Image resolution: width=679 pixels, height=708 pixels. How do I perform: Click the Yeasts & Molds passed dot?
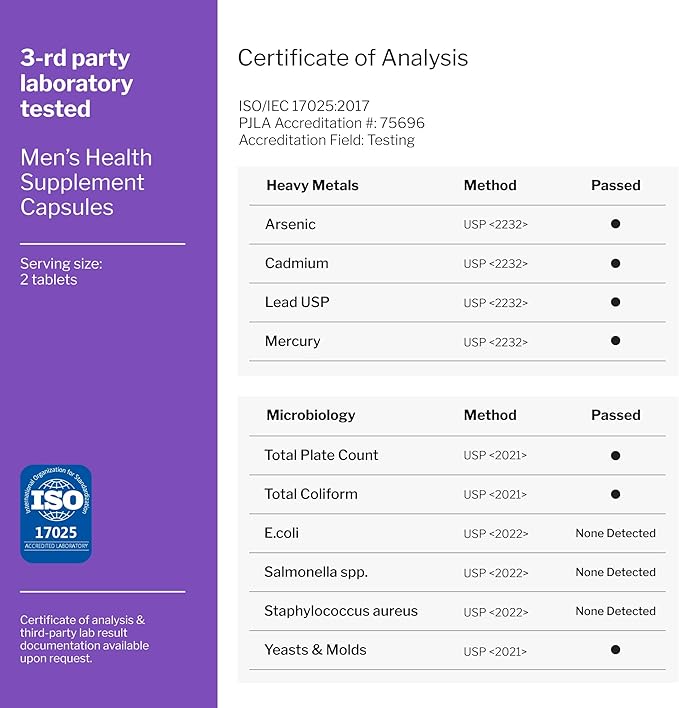tap(615, 650)
